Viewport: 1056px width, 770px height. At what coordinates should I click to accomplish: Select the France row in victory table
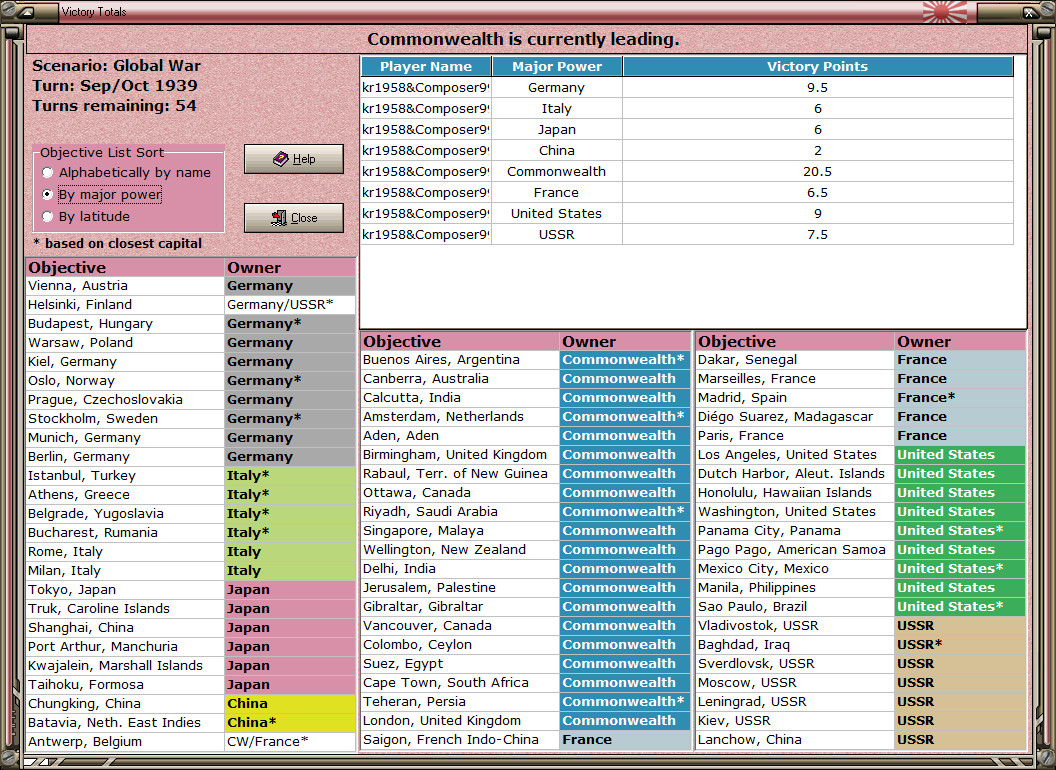tap(687, 192)
